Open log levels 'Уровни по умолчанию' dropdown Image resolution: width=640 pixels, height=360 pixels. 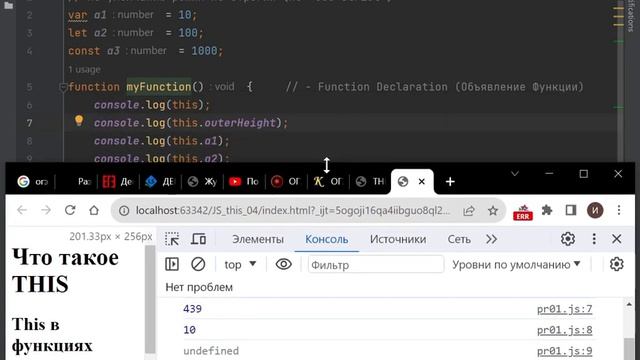(x=516, y=264)
